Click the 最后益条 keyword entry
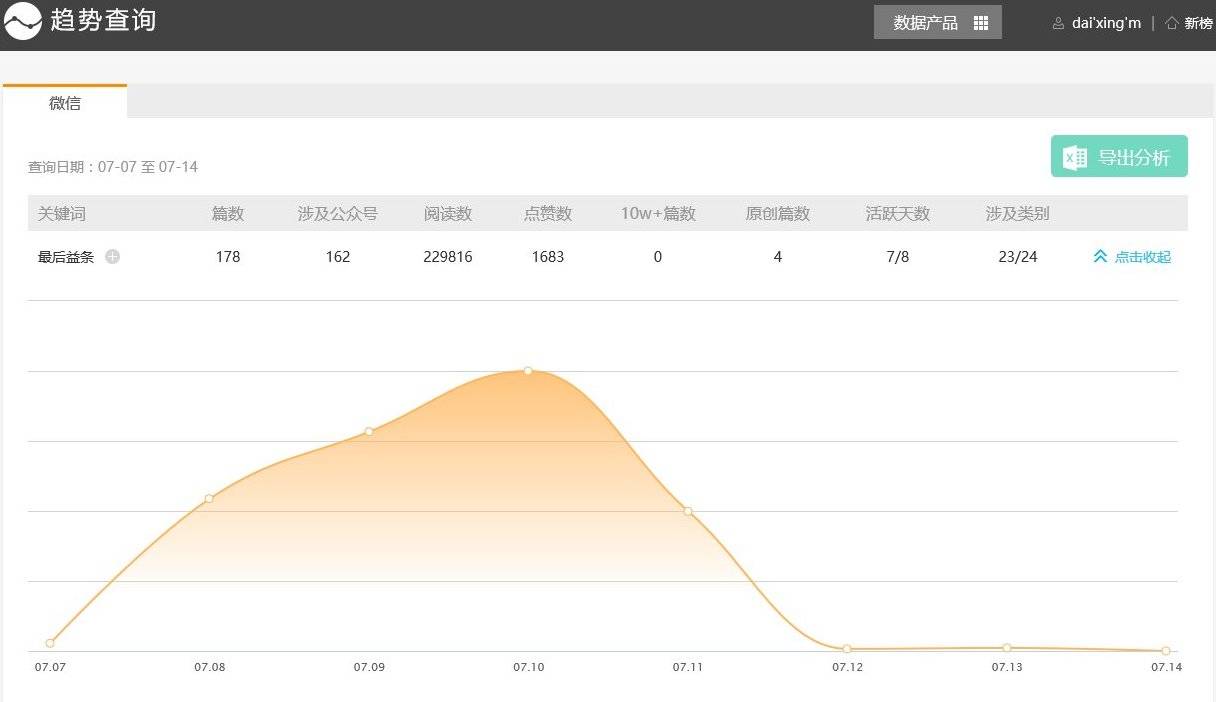 coord(66,257)
